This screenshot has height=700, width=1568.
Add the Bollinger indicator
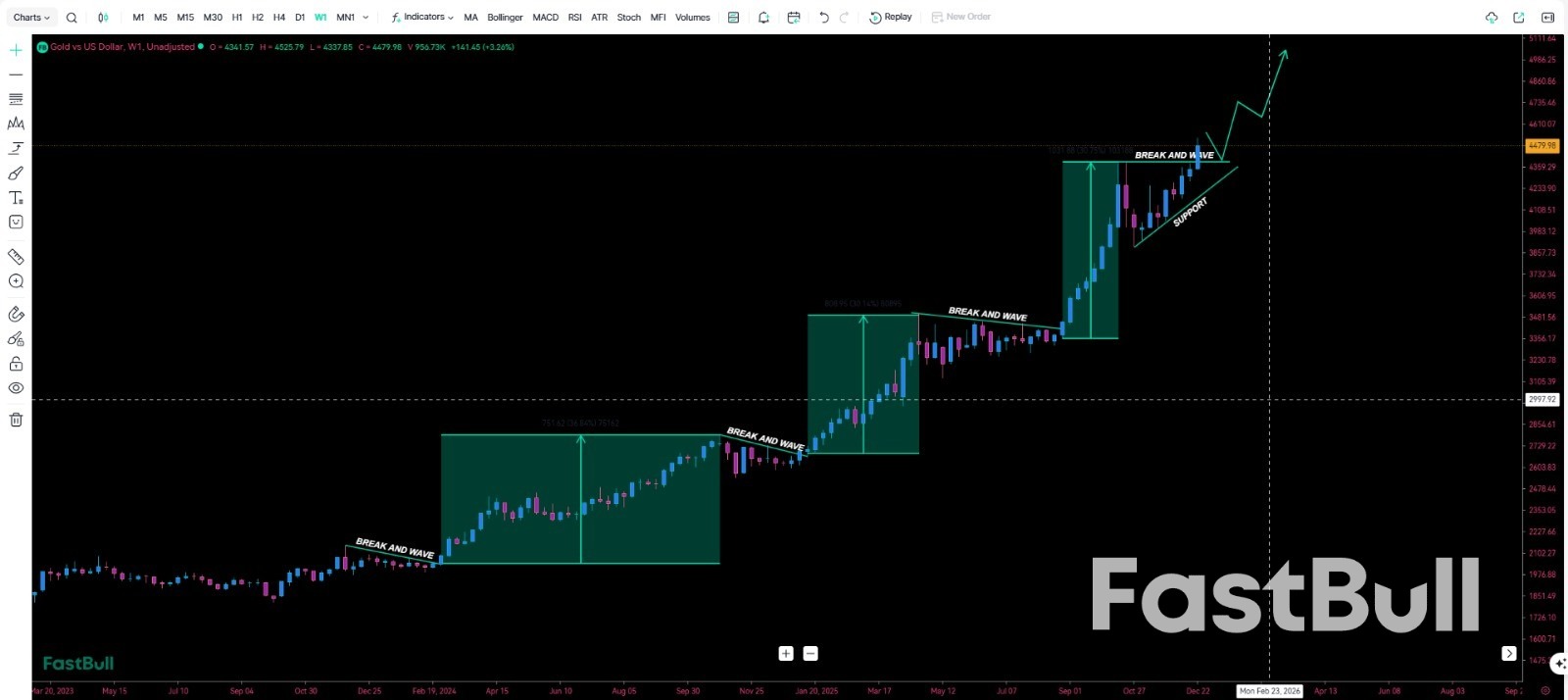[x=505, y=17]
